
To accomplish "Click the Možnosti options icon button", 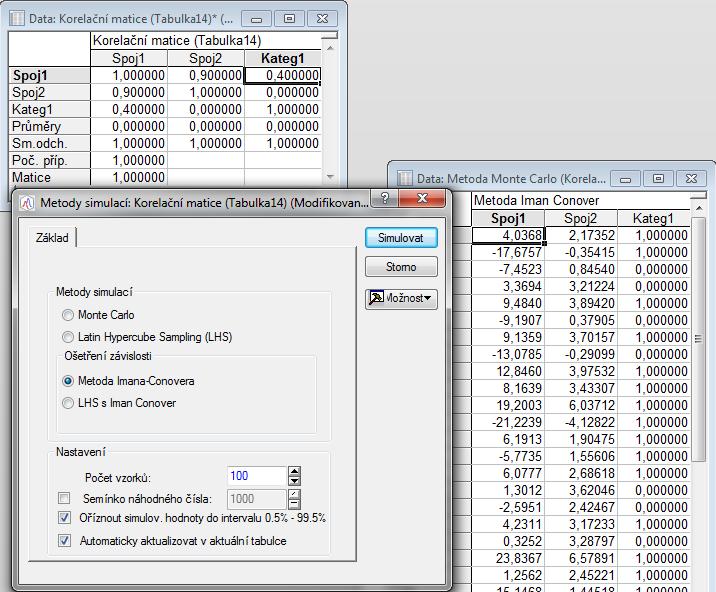I will (401, 298).
